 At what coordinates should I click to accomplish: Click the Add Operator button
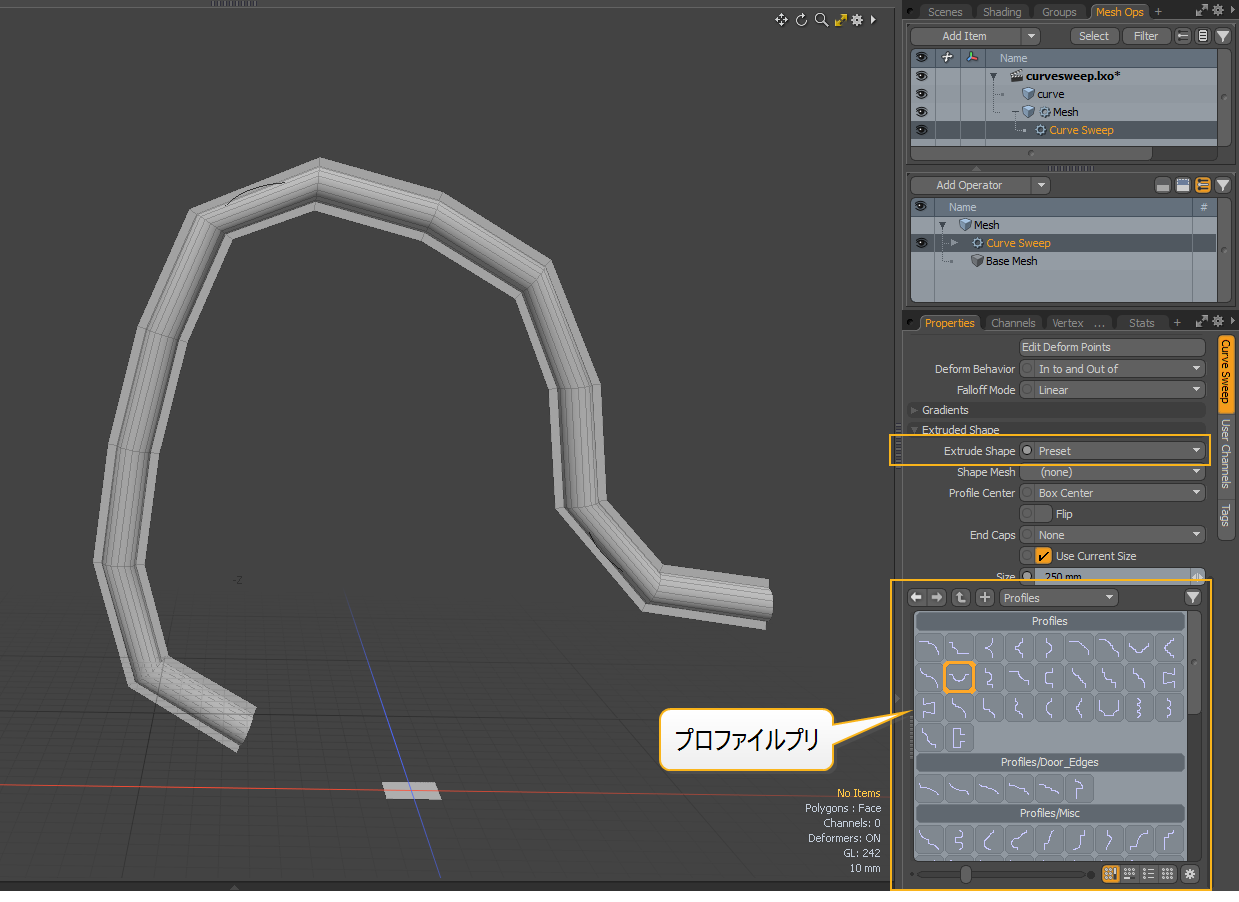click(969, 185)
